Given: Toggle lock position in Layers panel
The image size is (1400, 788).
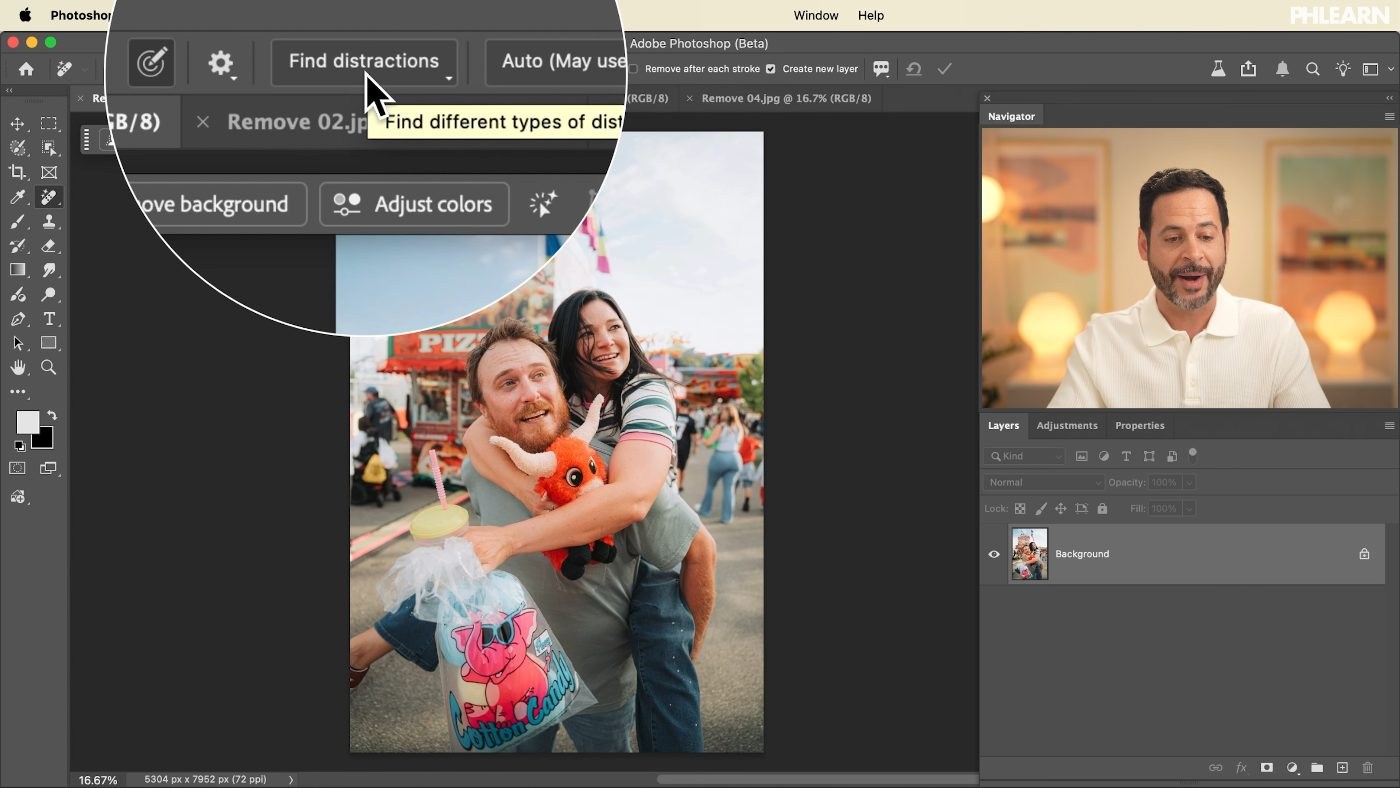Looking at the screenshot, I should pyautogui.click(x=1061, y=509).
